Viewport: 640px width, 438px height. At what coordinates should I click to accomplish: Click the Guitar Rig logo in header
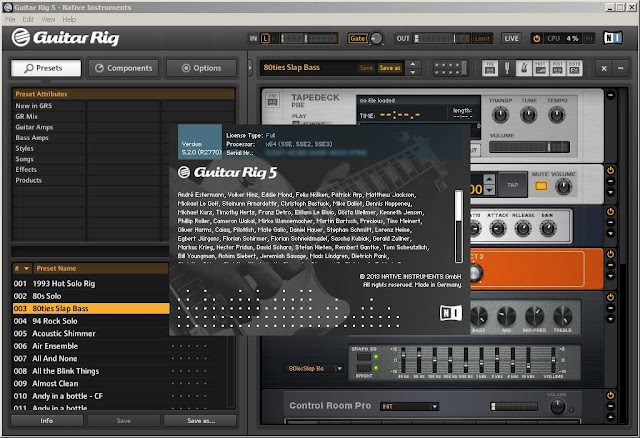pos(65,38)
